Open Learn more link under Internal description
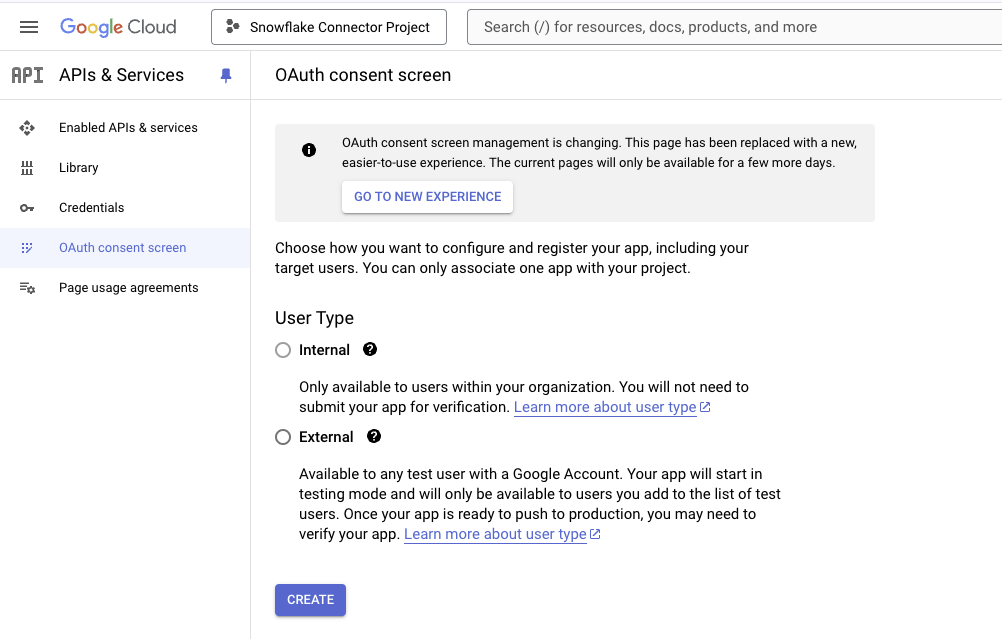 [x=605, y=407]
